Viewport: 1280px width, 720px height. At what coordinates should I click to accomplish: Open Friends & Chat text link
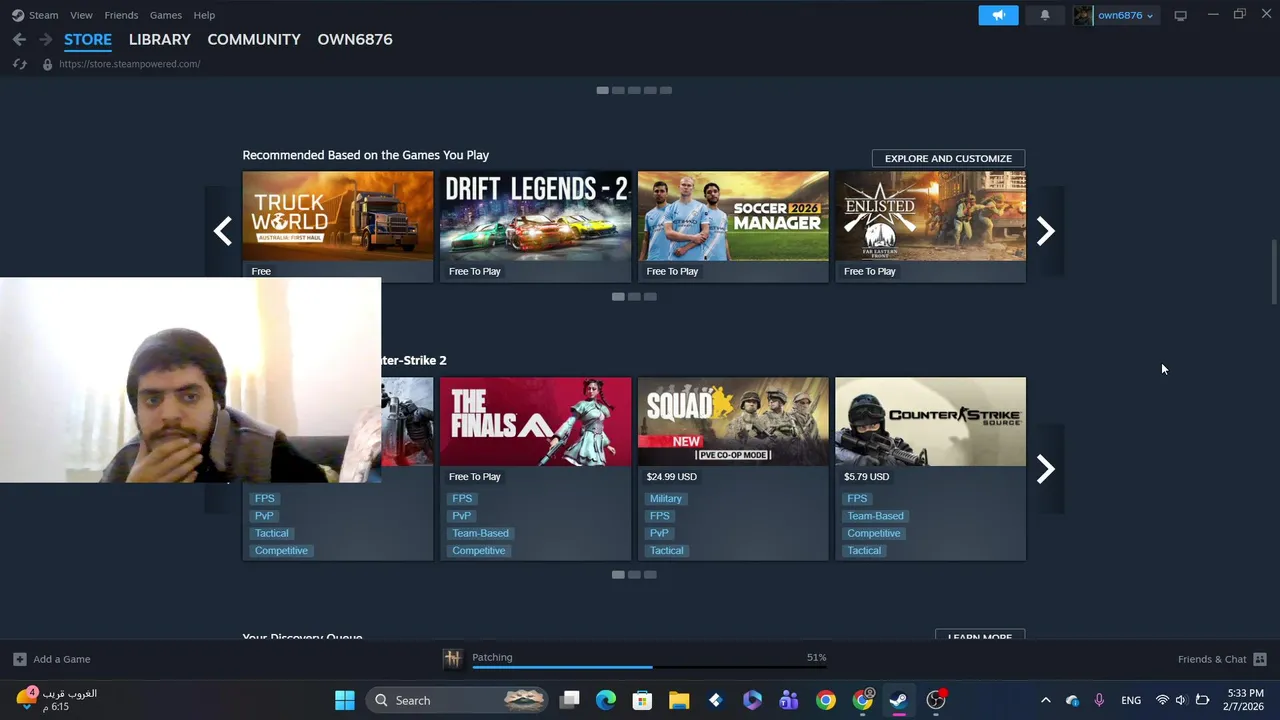1212,659
